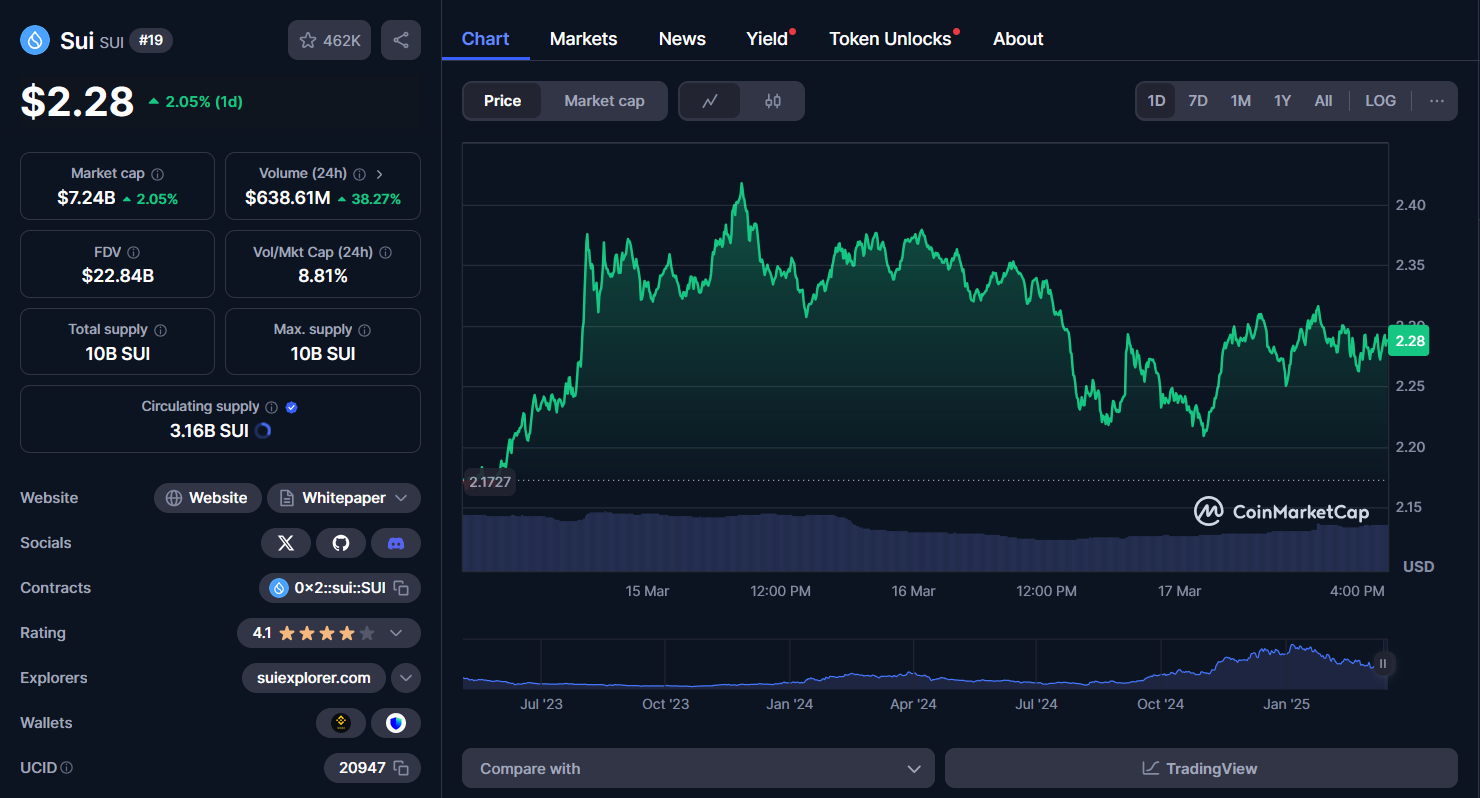
Task: Click the share icon button
Action: click(401, 40)
